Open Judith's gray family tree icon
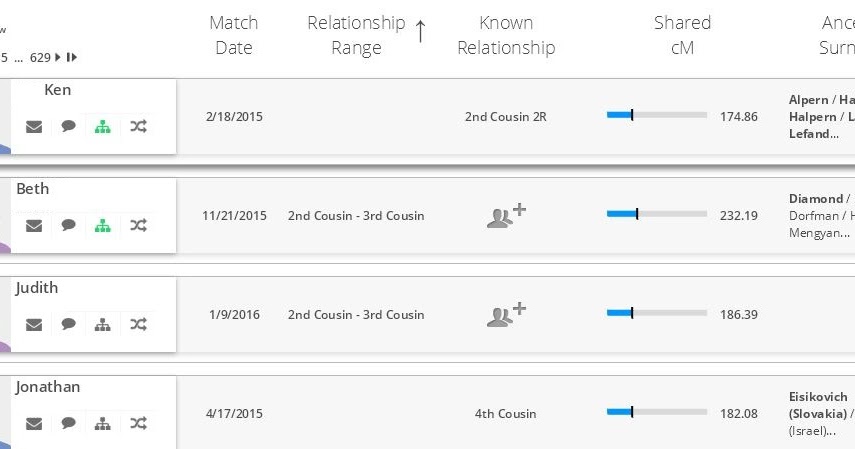 pos(102,324)
